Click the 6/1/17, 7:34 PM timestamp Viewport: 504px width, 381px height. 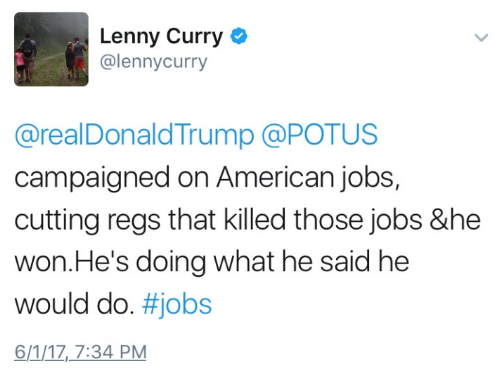click(80, 352)
